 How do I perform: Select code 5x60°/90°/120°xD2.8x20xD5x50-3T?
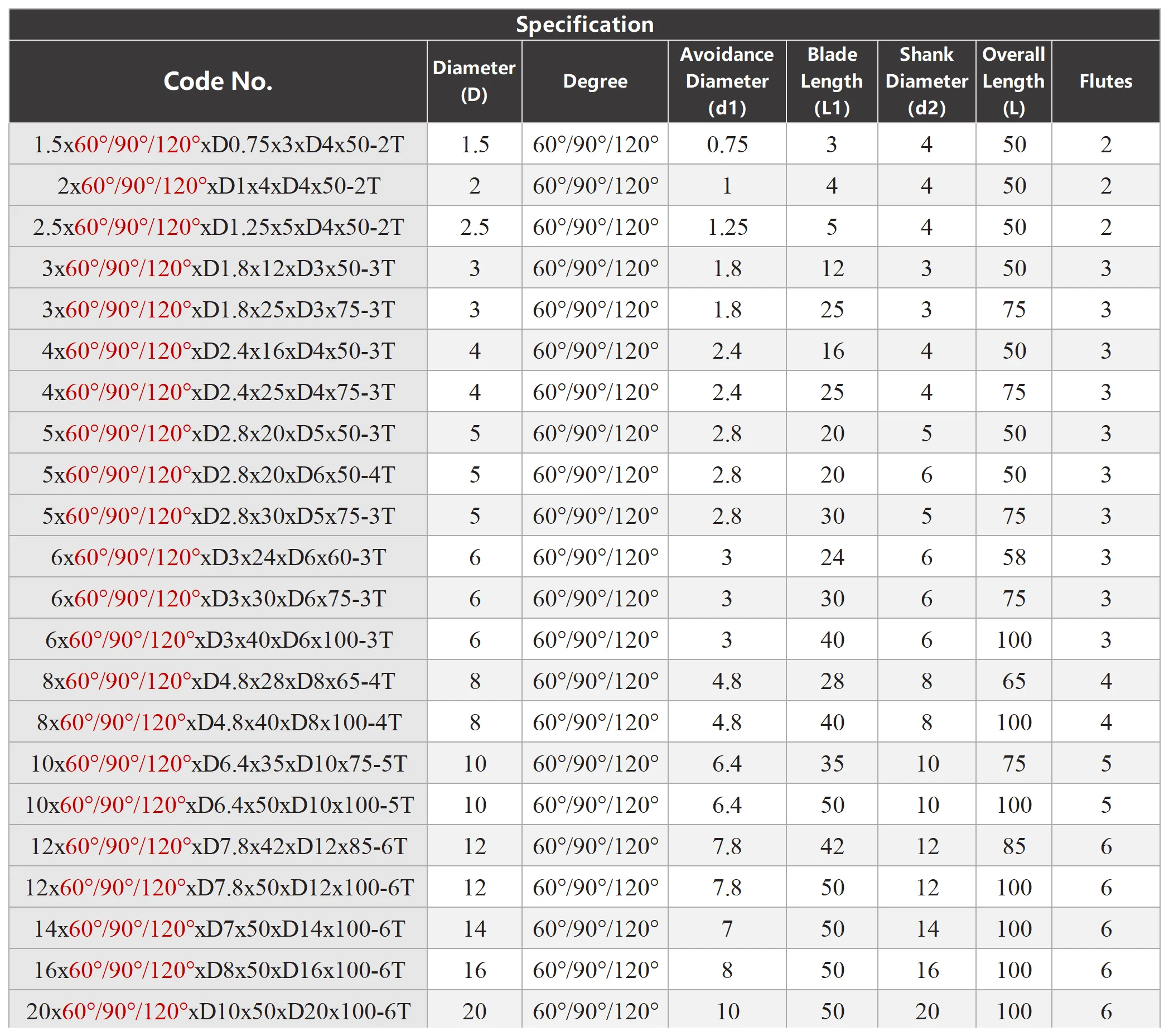pyautogui.click(x=219, y=433)
